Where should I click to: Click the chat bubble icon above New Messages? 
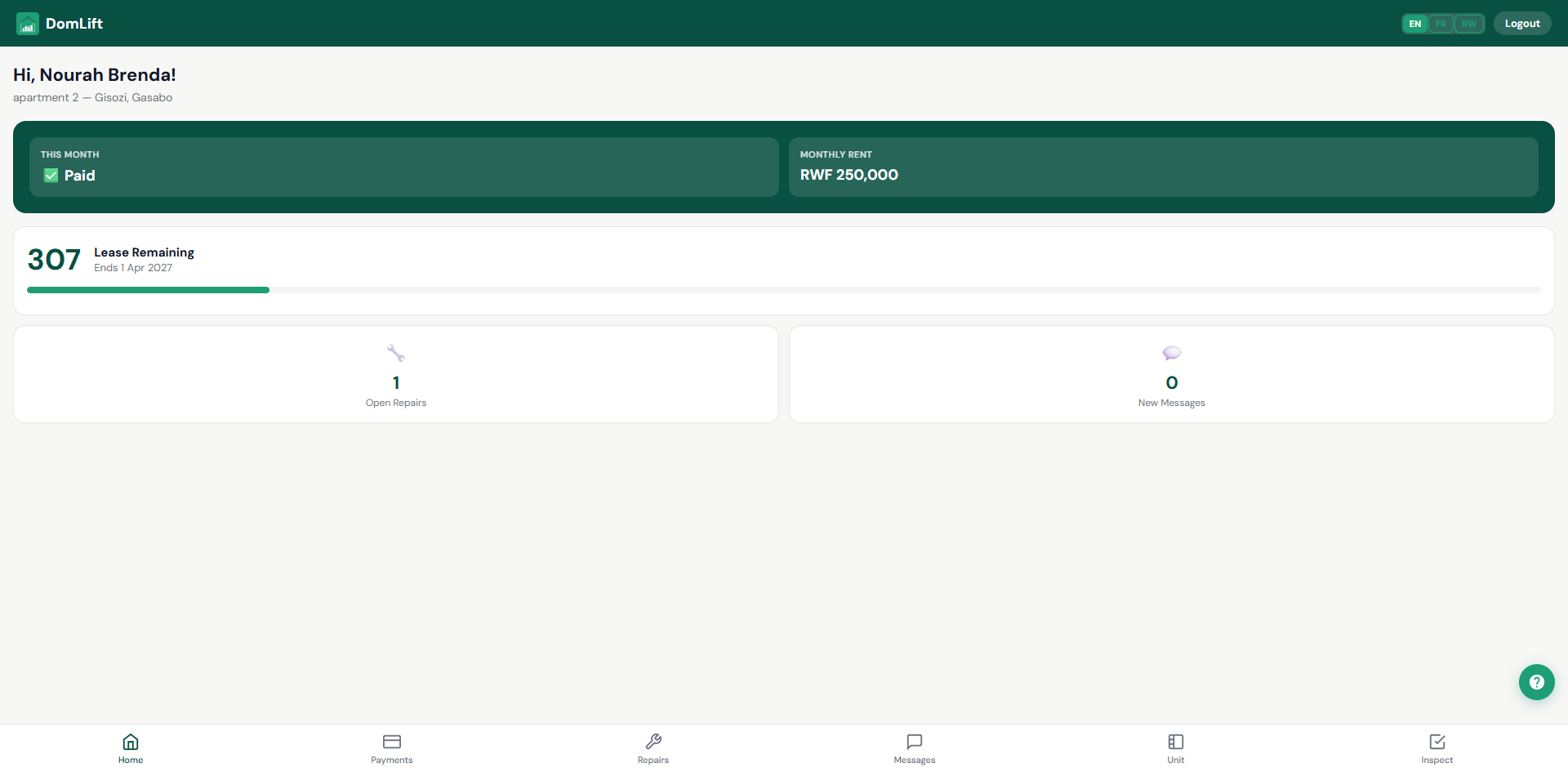point(1172,353)
